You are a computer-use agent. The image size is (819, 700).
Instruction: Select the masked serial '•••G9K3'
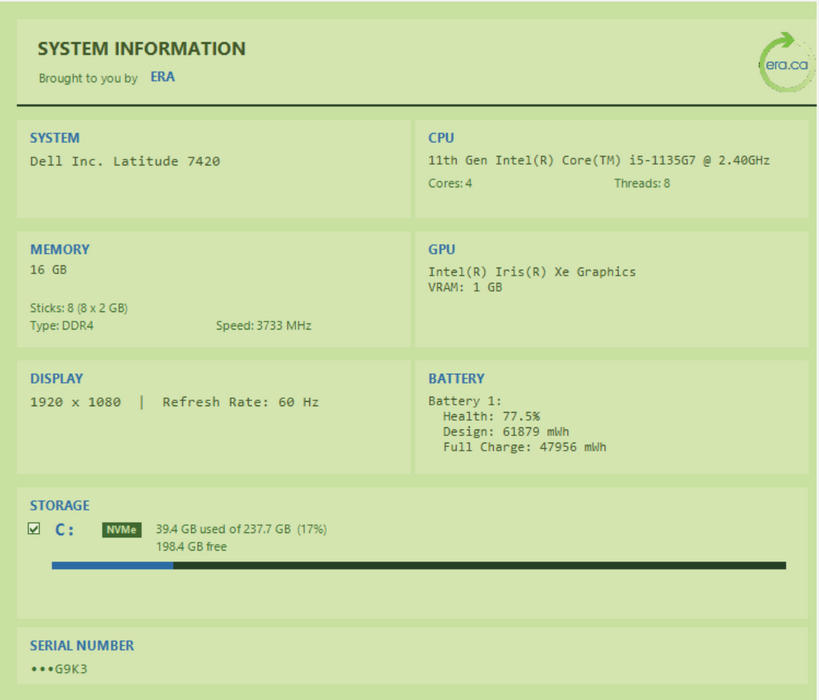pyautogui.click(x=59, y=669)
